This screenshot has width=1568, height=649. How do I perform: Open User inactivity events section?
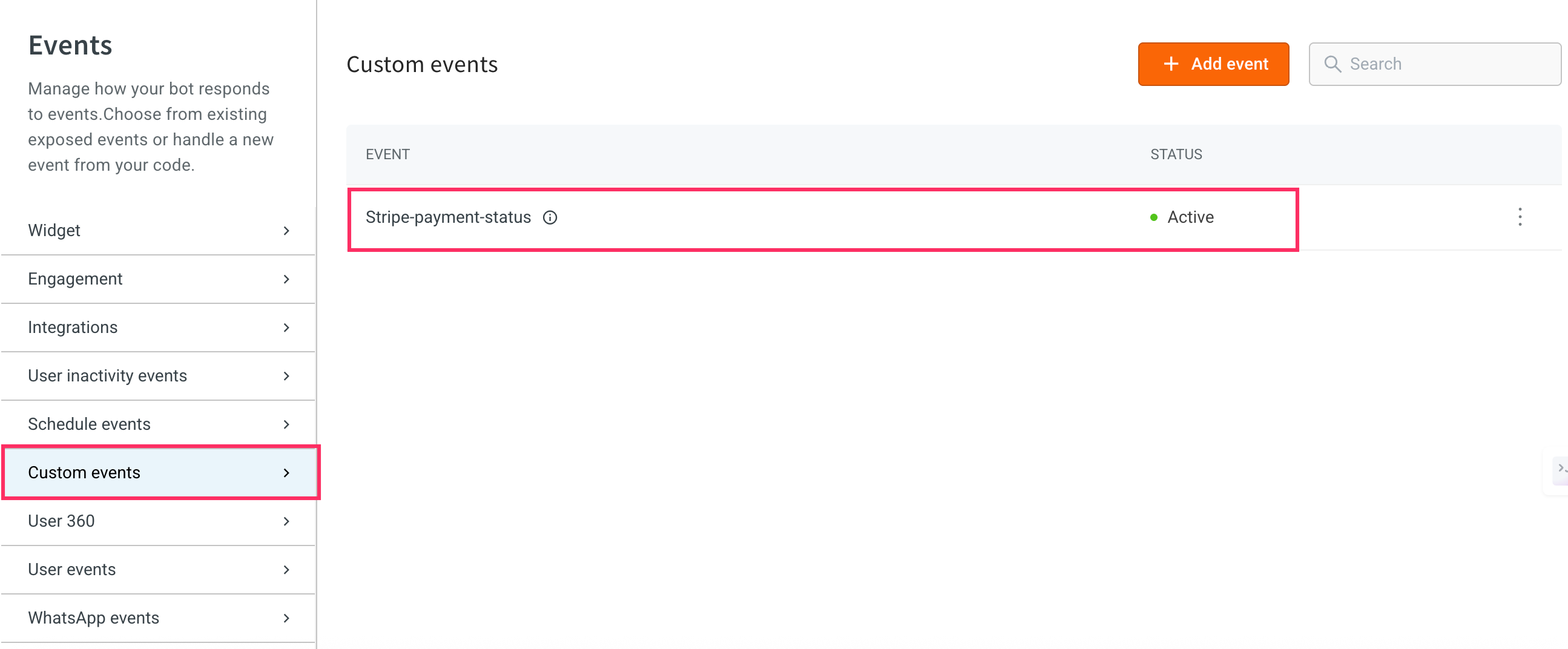(108, 375)
